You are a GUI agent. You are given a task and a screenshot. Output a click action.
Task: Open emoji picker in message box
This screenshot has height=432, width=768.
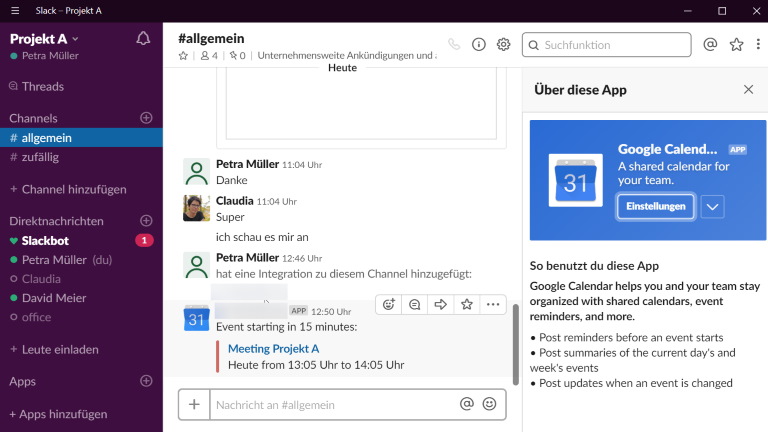(489, 405)
